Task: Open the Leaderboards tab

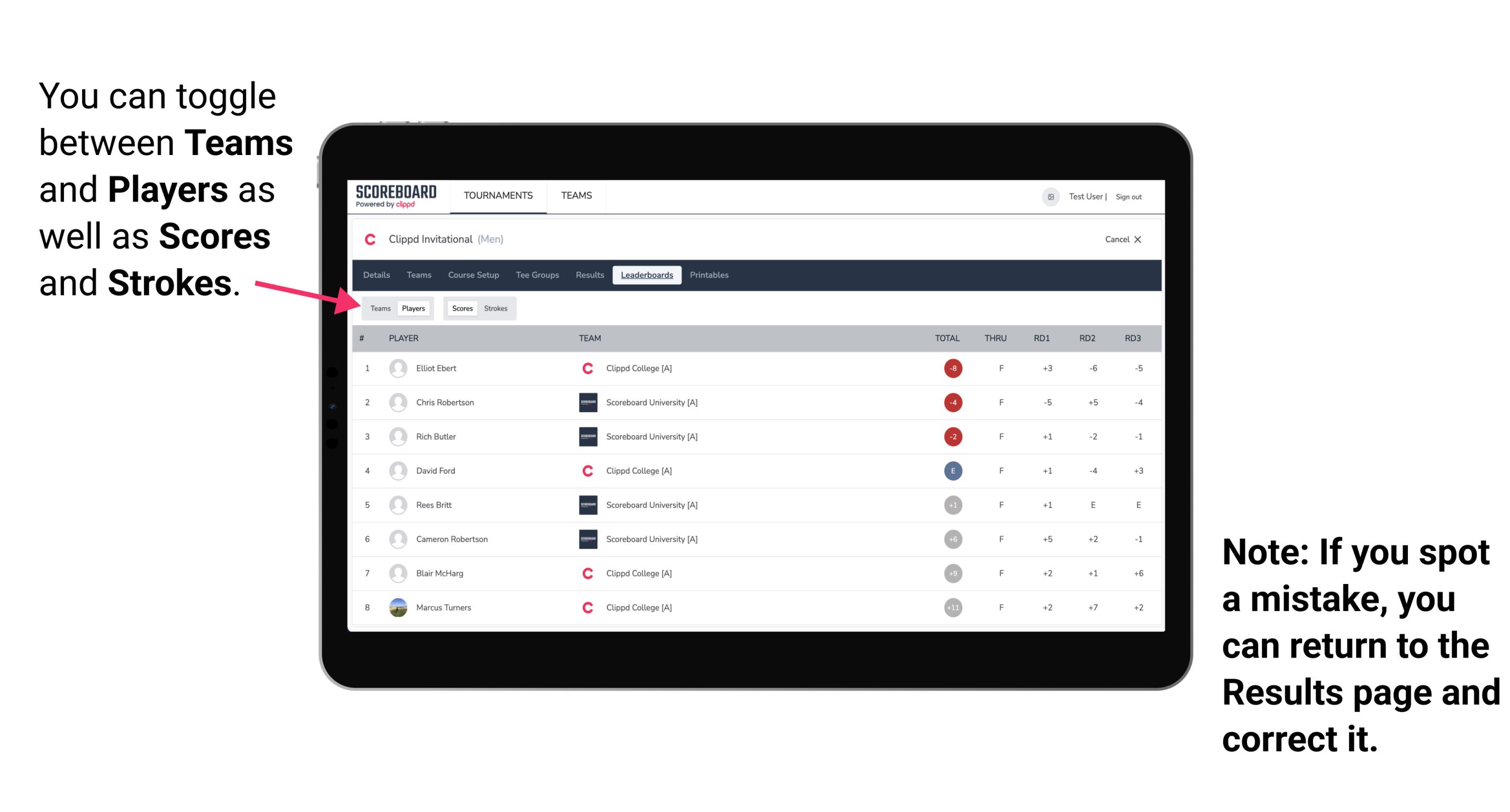Action: click(648, 275)
